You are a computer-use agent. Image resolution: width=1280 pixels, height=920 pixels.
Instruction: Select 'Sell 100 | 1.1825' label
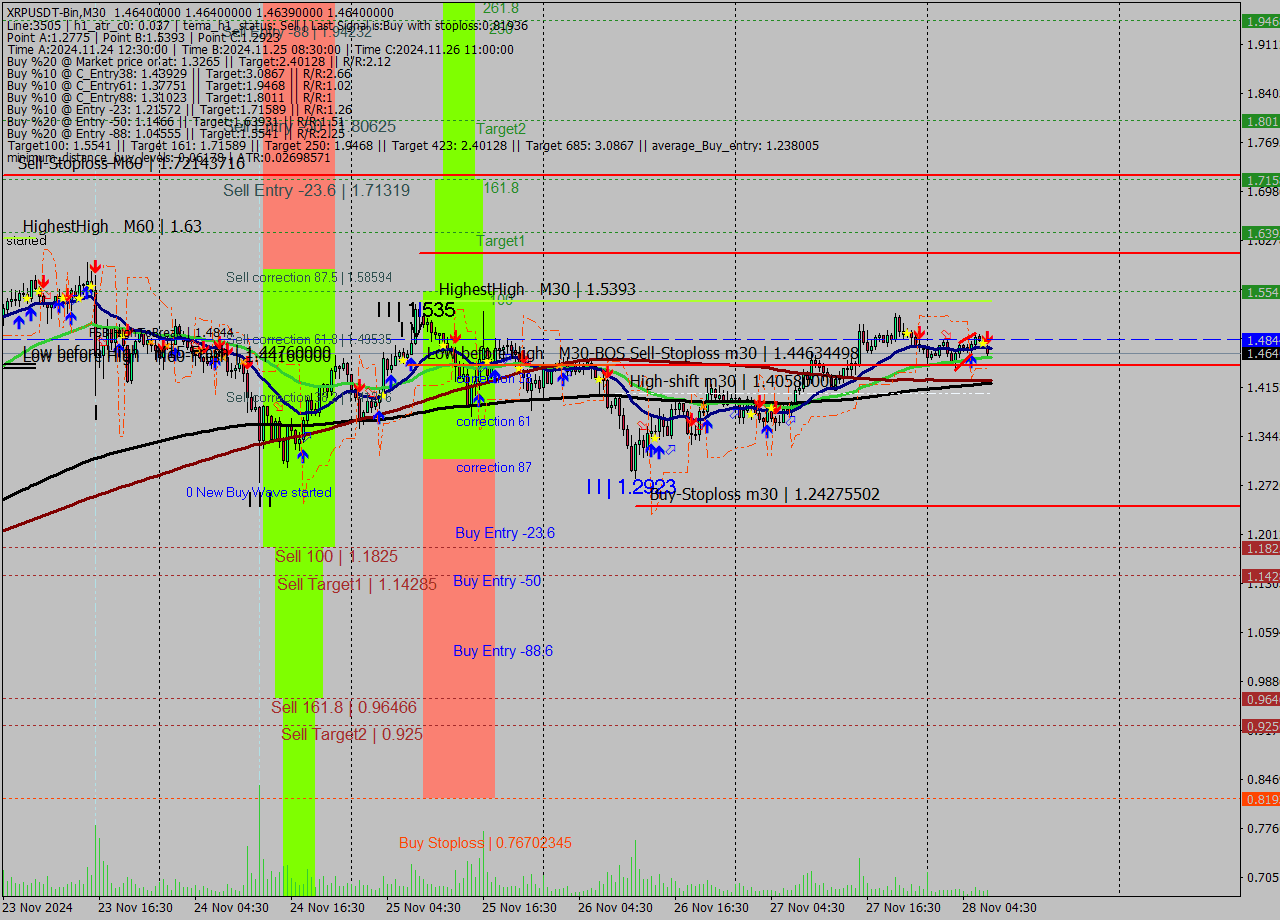point(336,556)
